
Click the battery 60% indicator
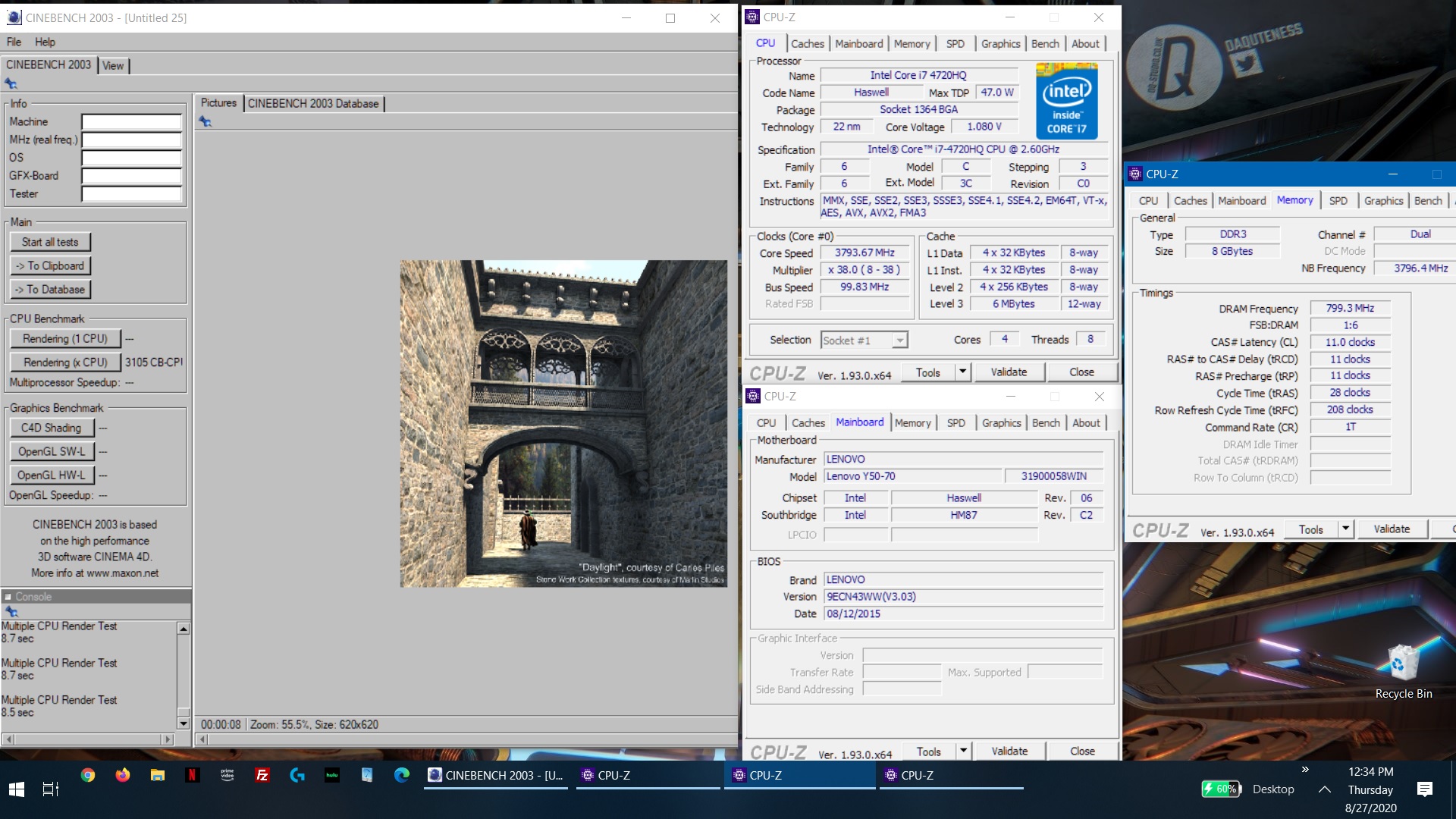(1221, 789)
